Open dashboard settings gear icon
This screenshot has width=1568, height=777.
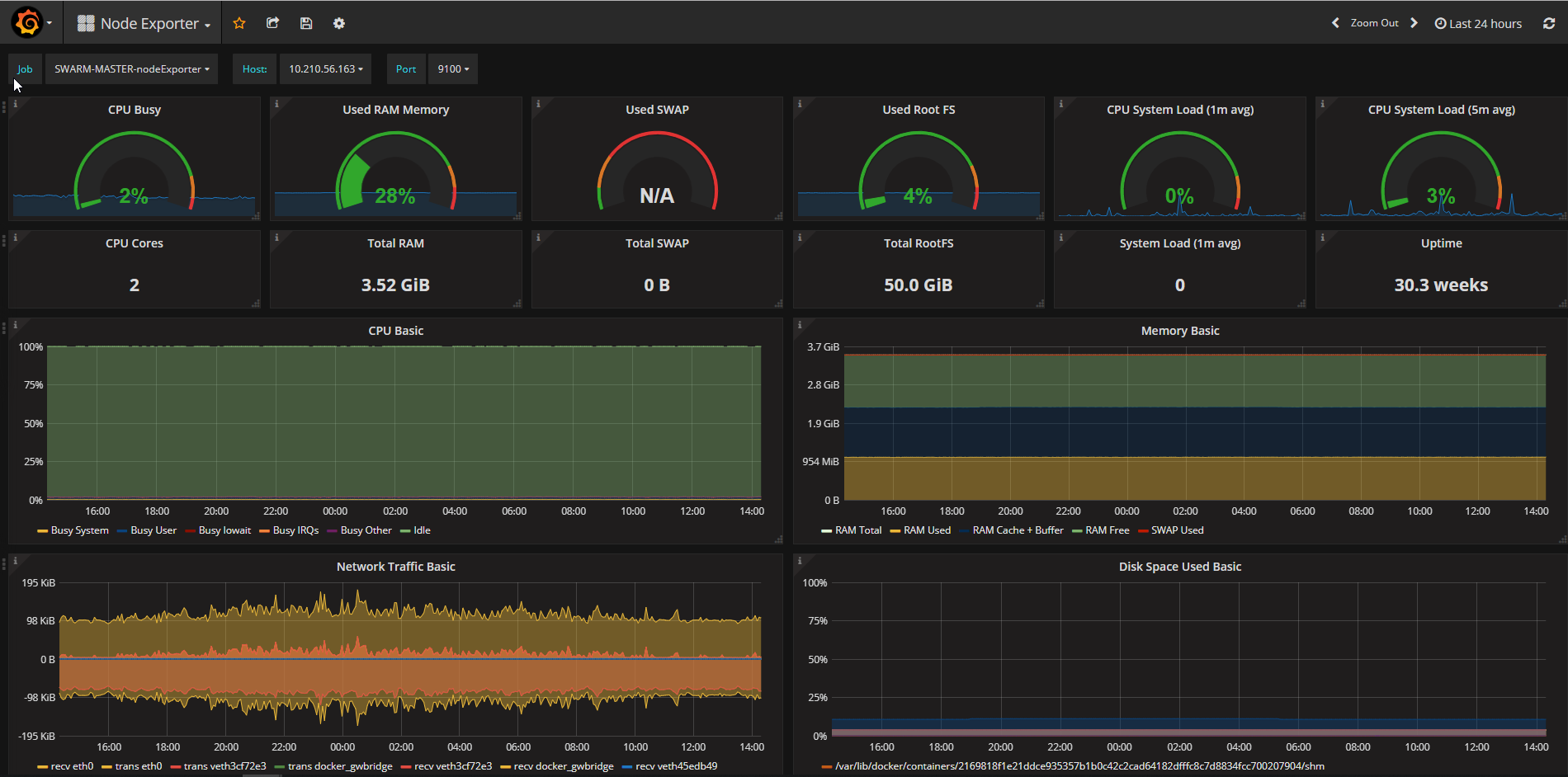pyautogui.click(x=339, y=23)
